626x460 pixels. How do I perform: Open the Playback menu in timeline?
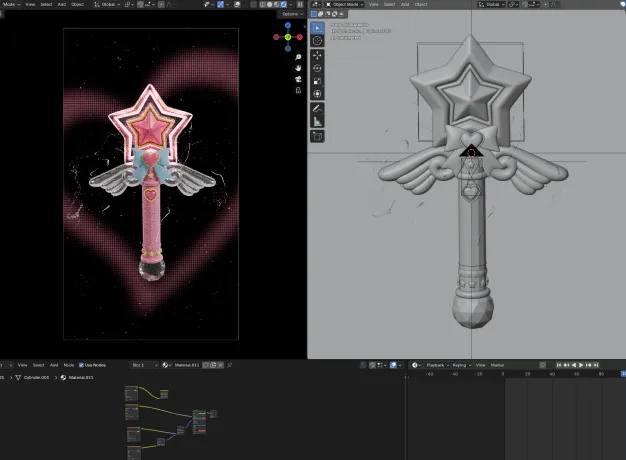pyautogui.click(x=437, y=365)
